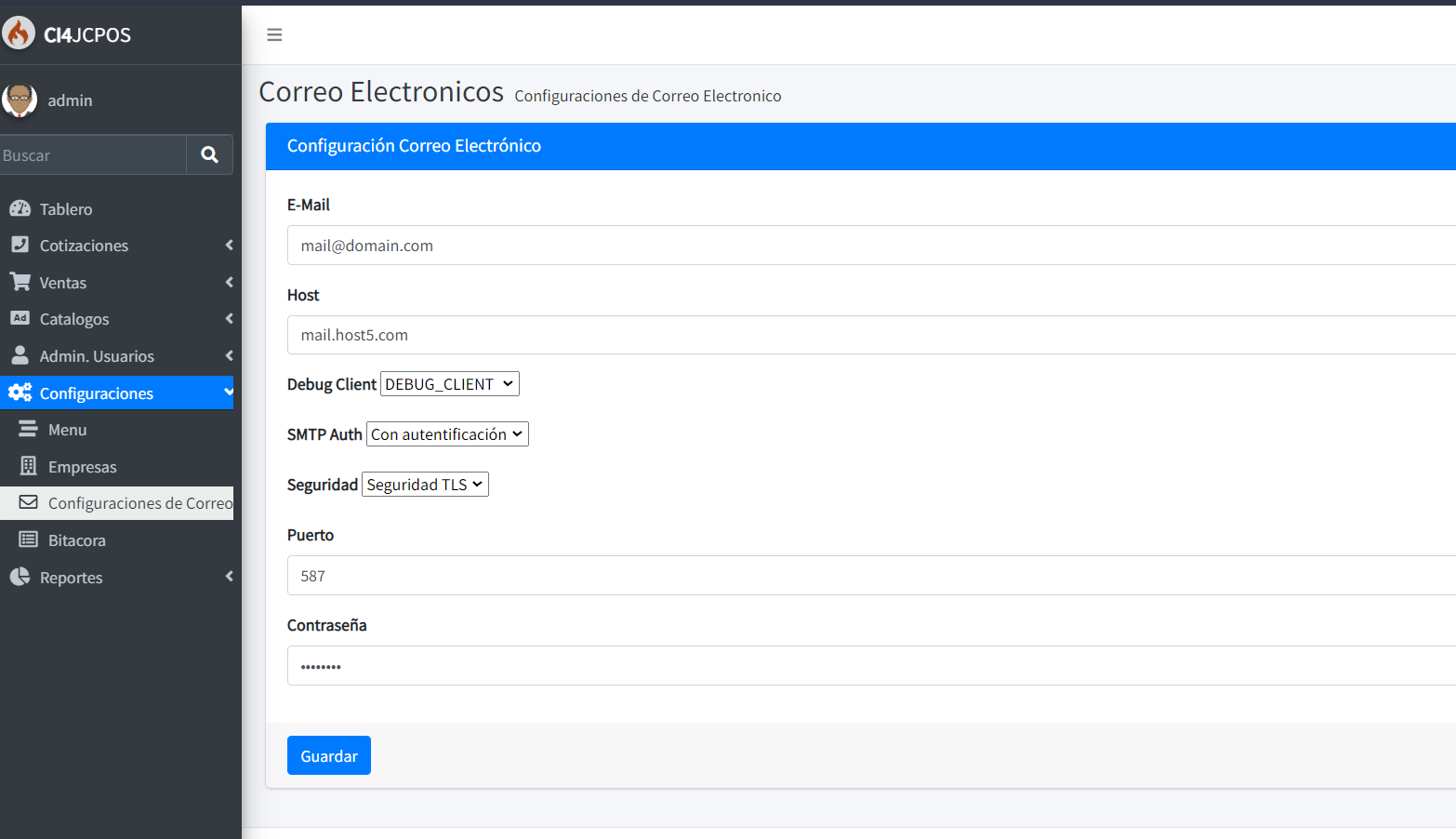The image size is (1456, 839).
Task: Open the Menu submenu item
Action: [x=67, y=430]
